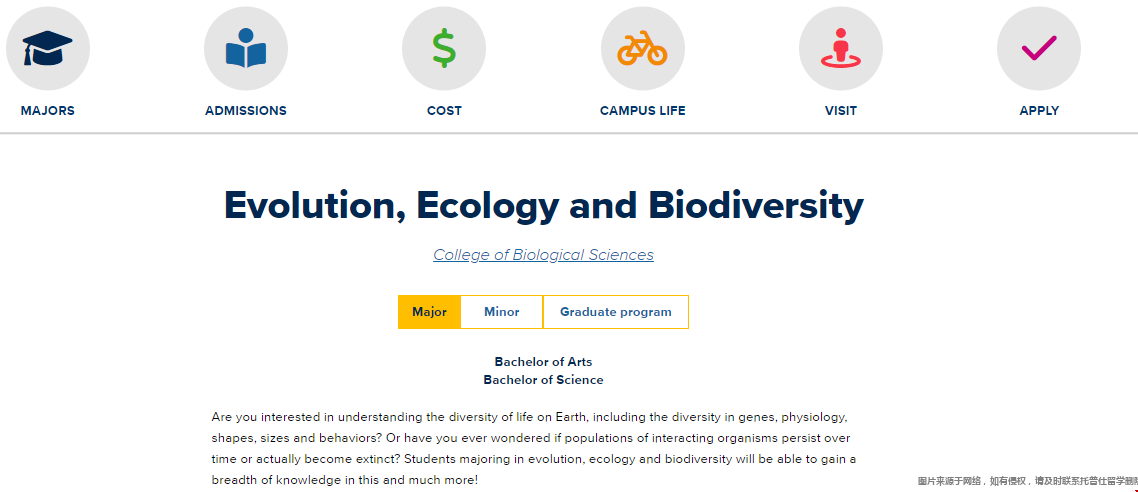This screenshot has width=1138, height=492.
Task: Switch to the Graduate program tab
Action: tap(615, 312)
